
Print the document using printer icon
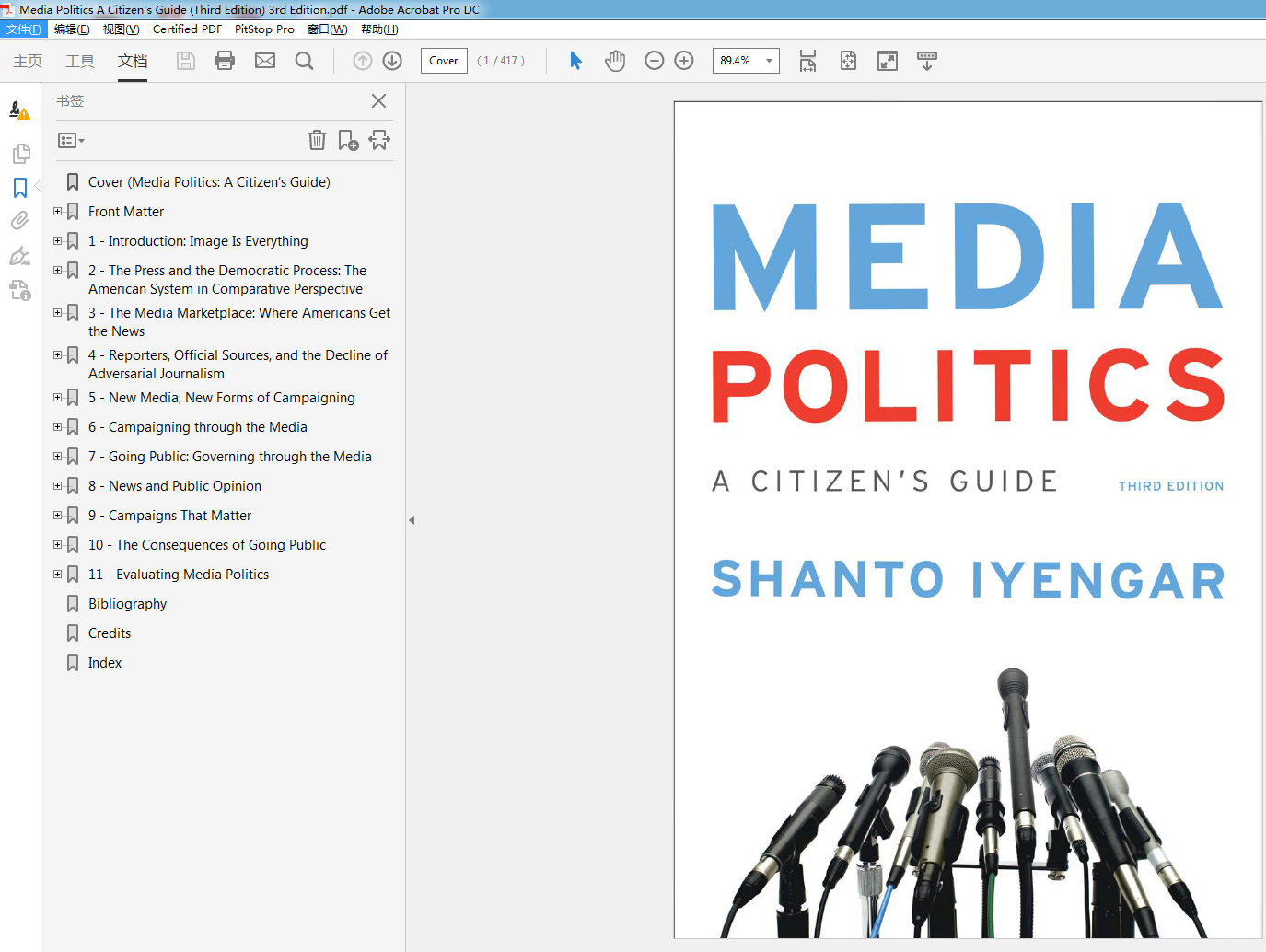pyautogui.click(x=225, y=61)
